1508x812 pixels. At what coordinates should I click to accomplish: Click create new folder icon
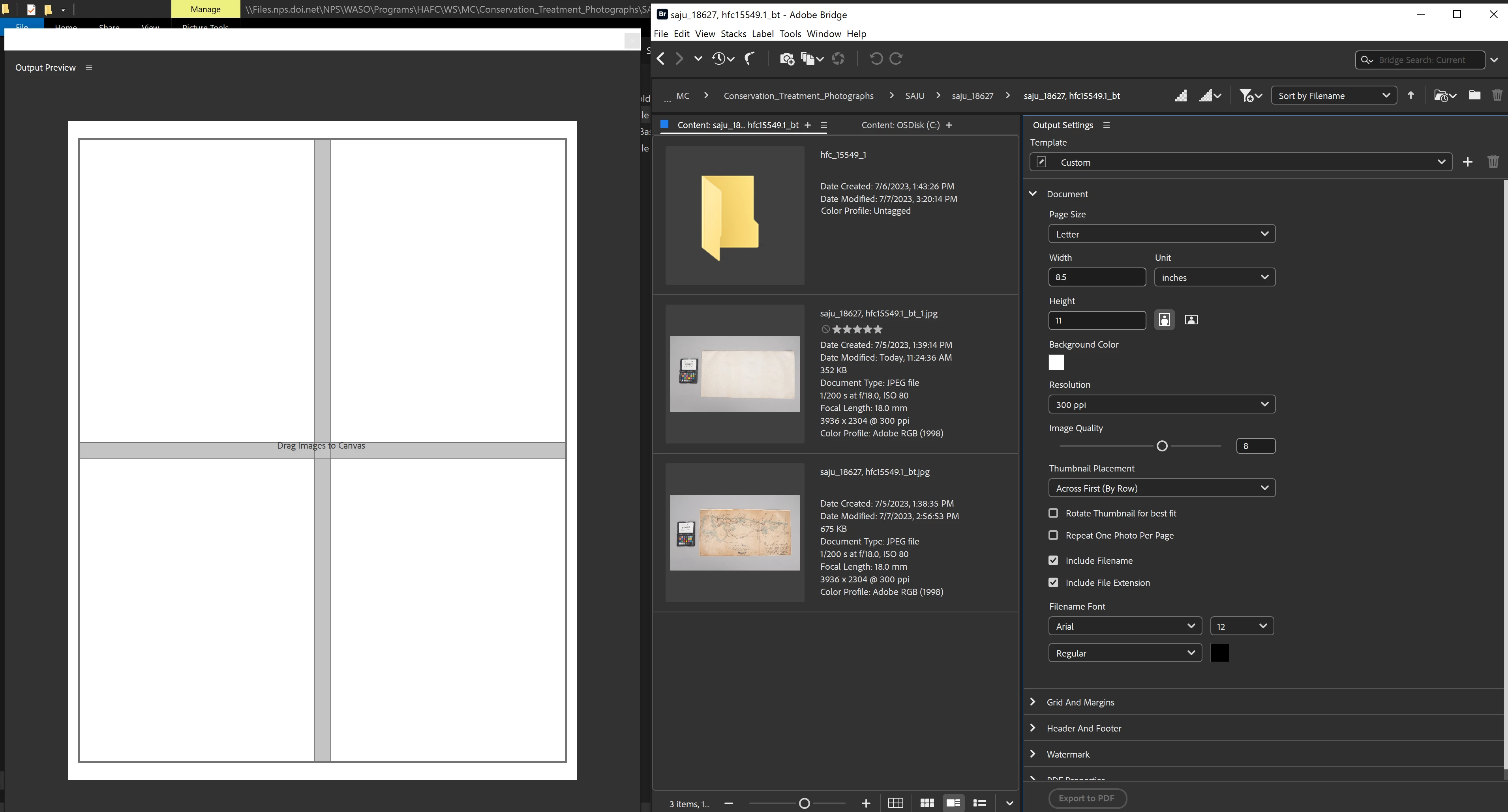(1474, 96)
